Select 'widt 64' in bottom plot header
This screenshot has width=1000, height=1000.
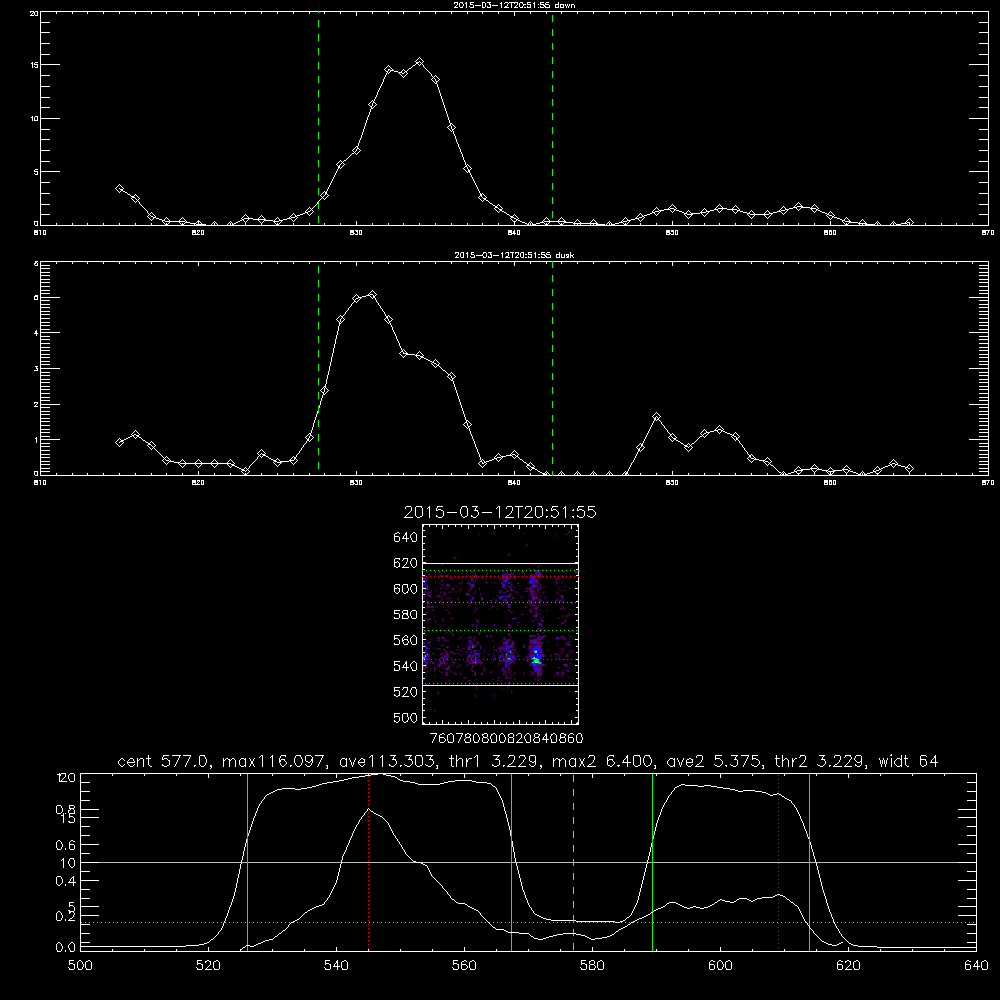908,761
